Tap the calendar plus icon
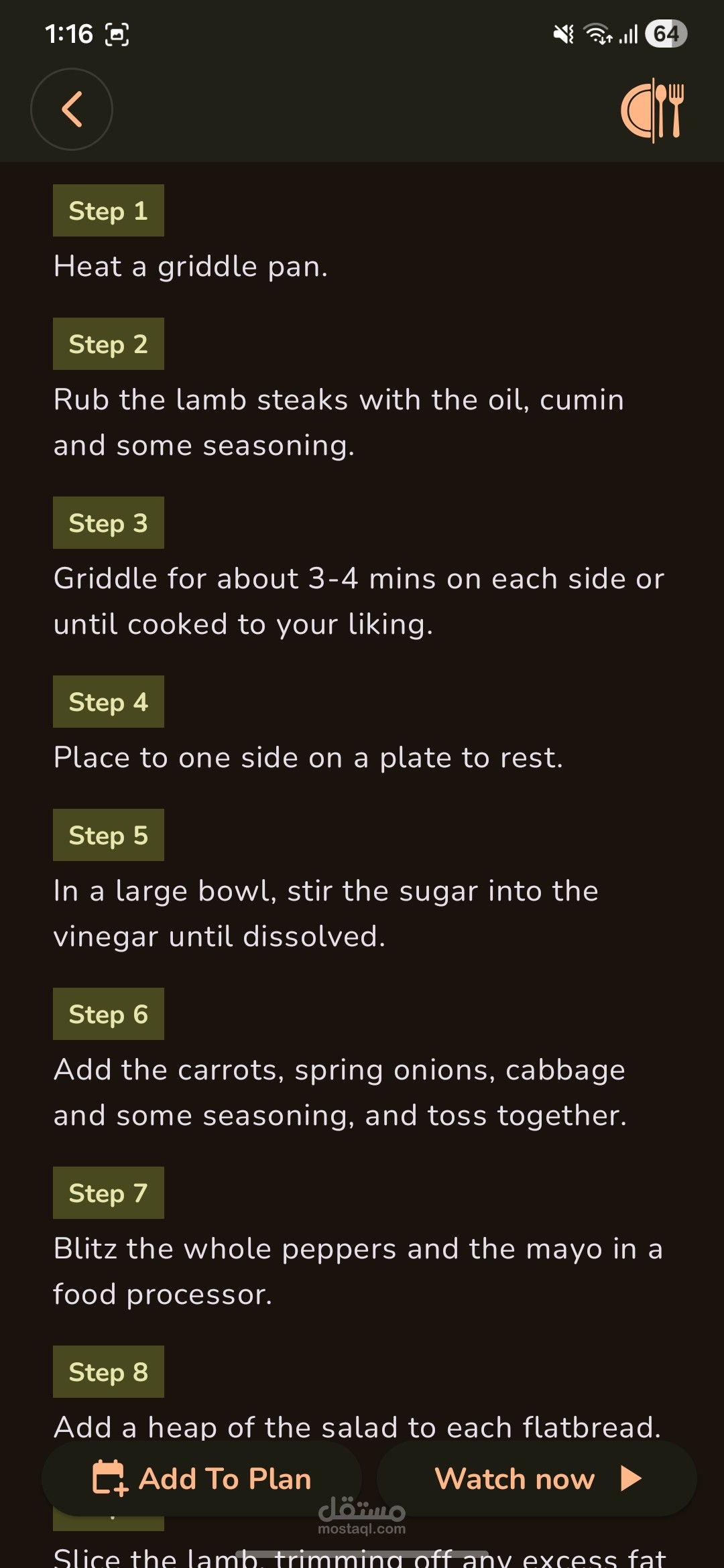The width and height of the screenshot is (724, 1568). [109, 1478]
